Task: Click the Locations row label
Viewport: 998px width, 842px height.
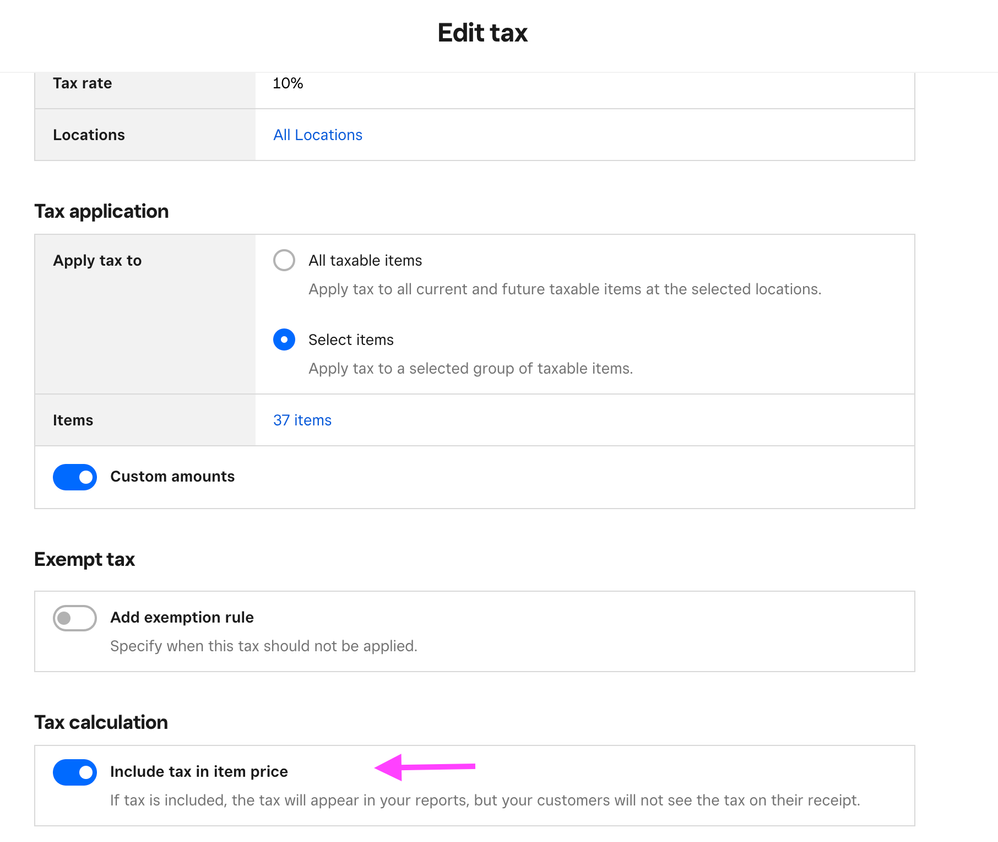Action: tap(89, 135)
